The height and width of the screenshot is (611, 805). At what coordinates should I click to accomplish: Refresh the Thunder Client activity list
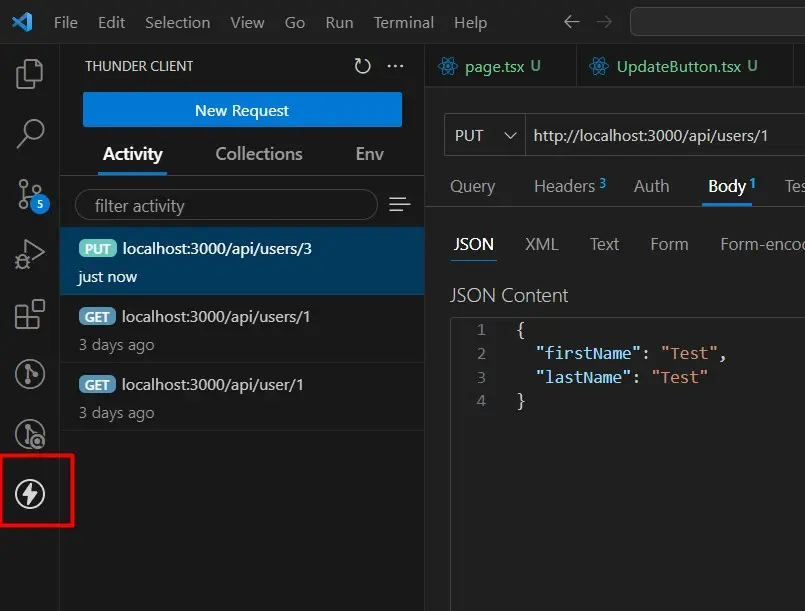click(362, 65)
